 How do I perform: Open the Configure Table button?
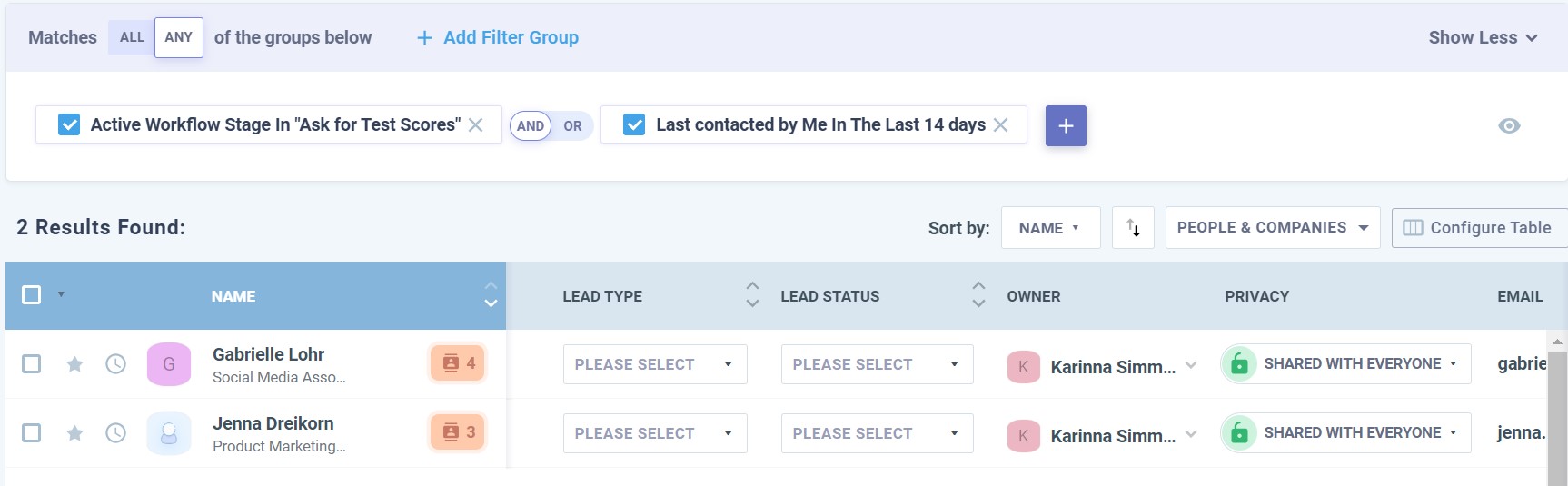coord(1478,228)
